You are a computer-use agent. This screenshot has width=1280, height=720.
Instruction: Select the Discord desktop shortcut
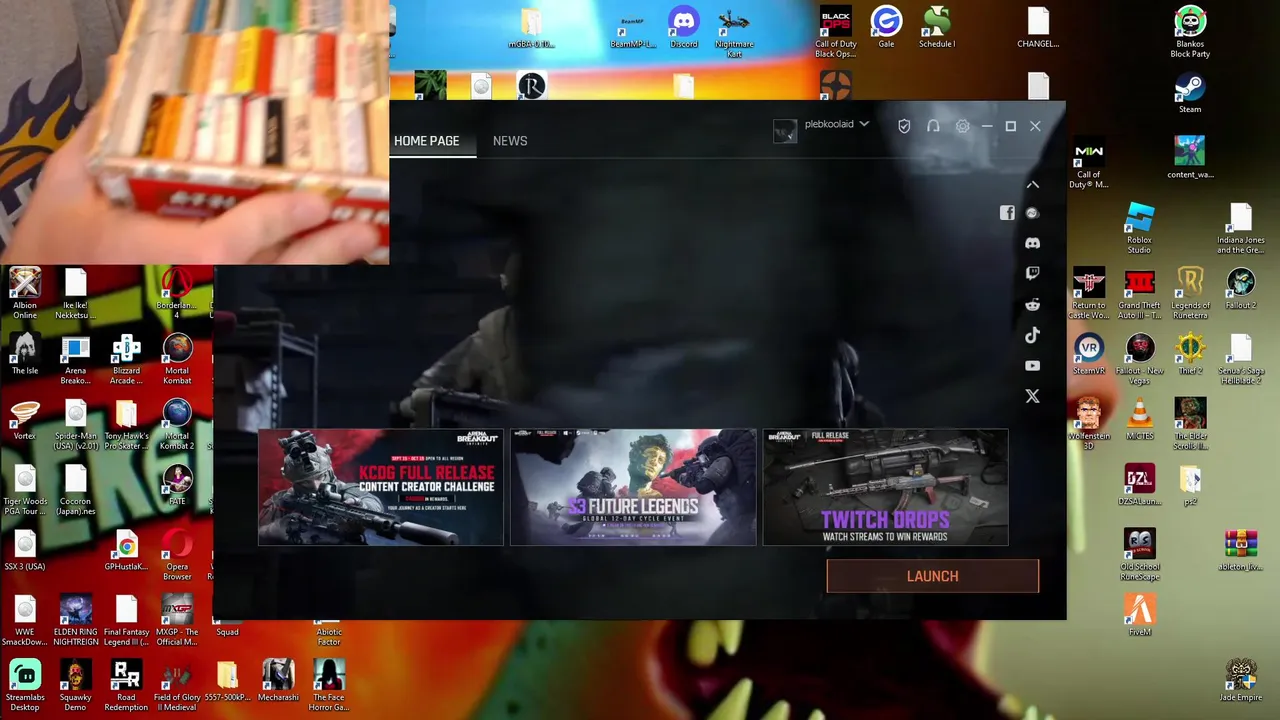tap(684, 28)
